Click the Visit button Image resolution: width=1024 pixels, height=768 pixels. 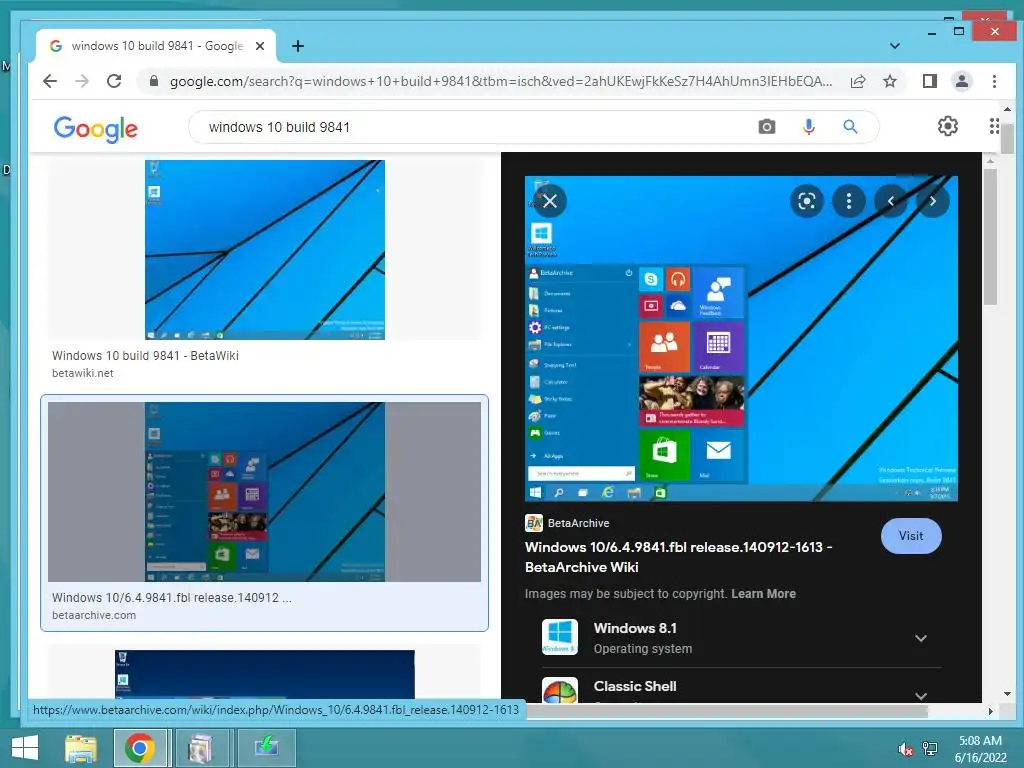pos(911,536)
